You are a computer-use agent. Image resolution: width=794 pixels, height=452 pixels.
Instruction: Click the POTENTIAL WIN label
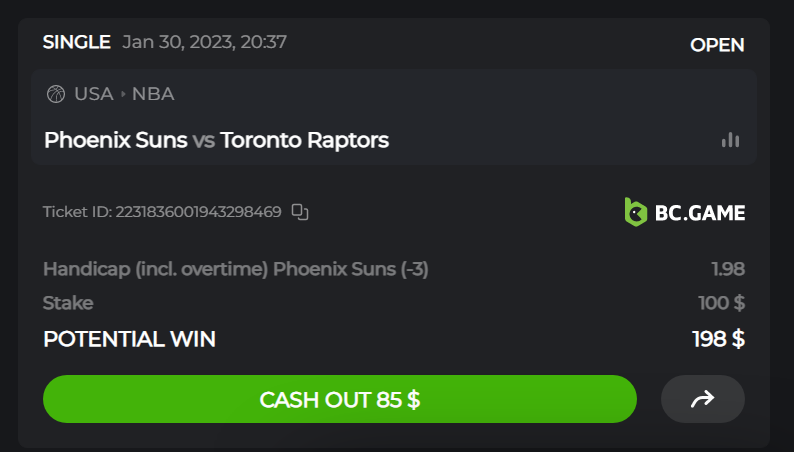pos(129,339)
